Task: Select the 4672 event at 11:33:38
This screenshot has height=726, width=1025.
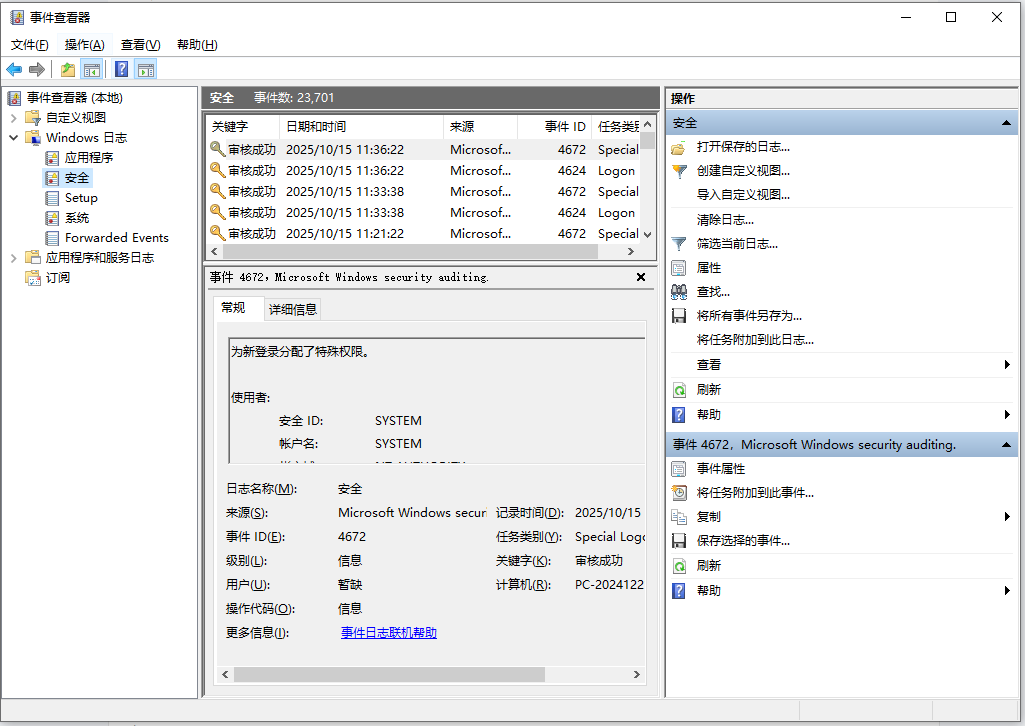Action: [x=423, y=191]
